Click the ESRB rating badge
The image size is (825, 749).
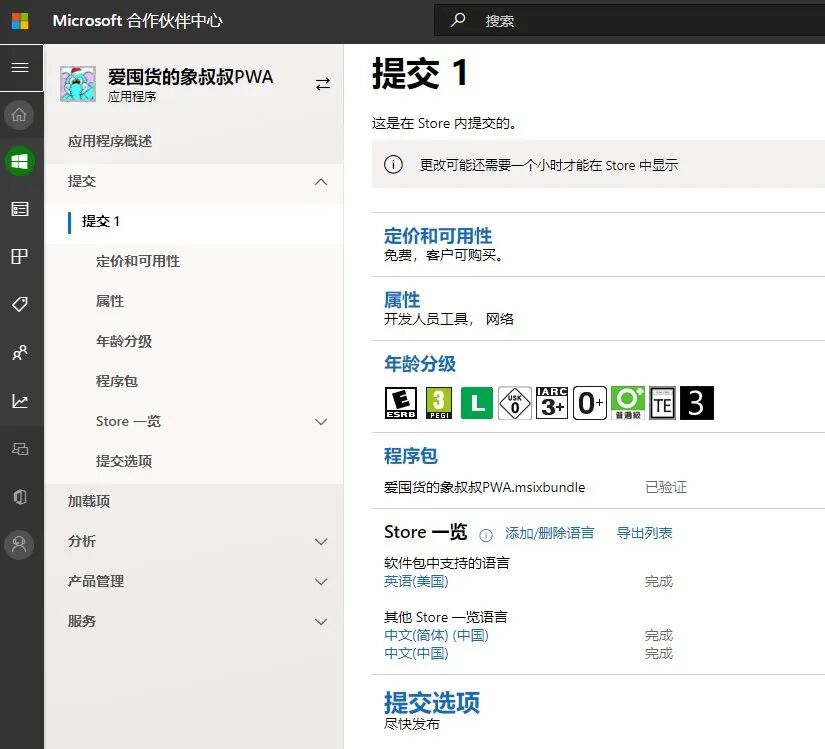(x=400, y=402)
